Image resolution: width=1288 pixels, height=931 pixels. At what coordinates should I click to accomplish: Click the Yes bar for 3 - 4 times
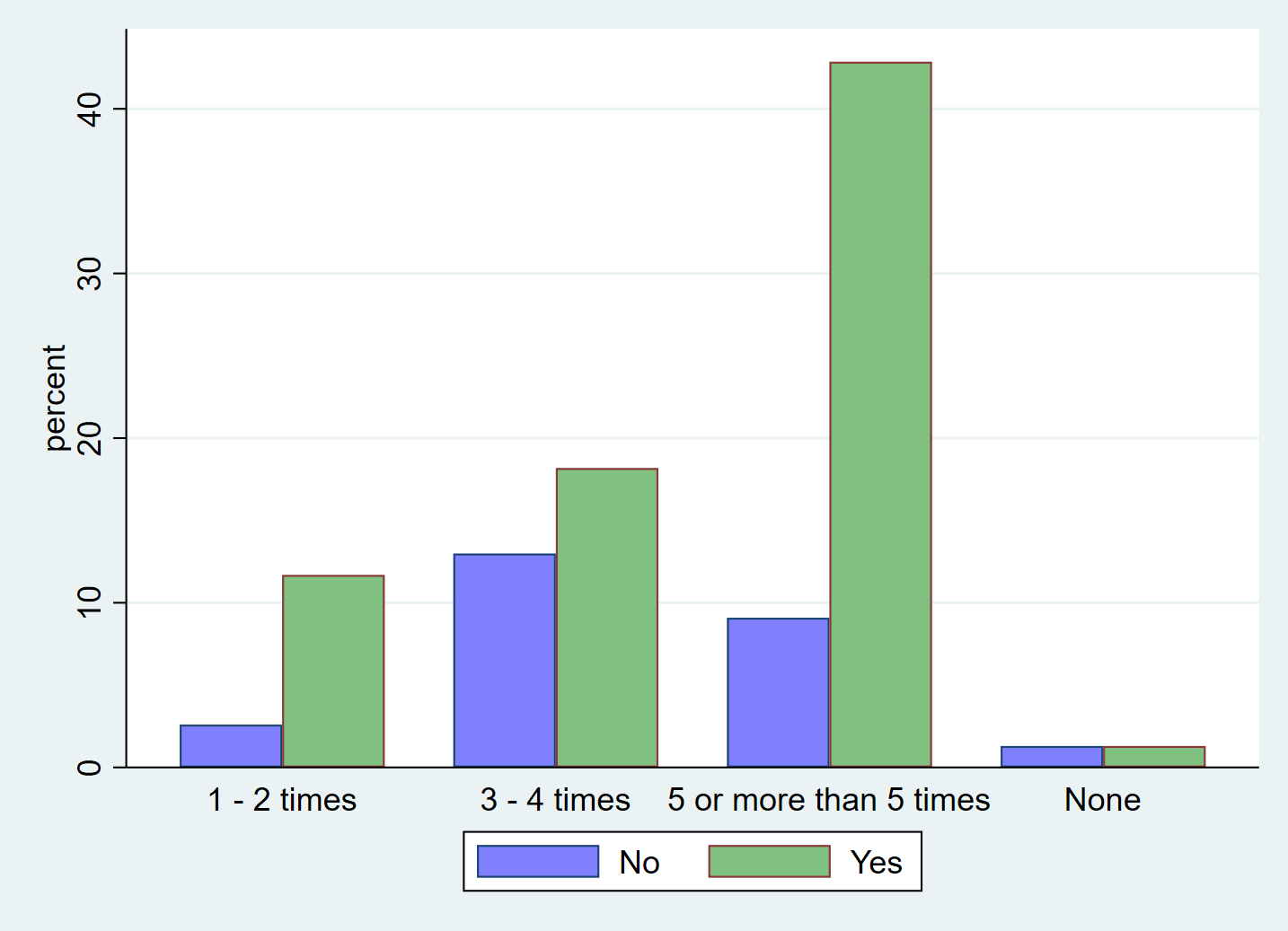click(607, 617)
